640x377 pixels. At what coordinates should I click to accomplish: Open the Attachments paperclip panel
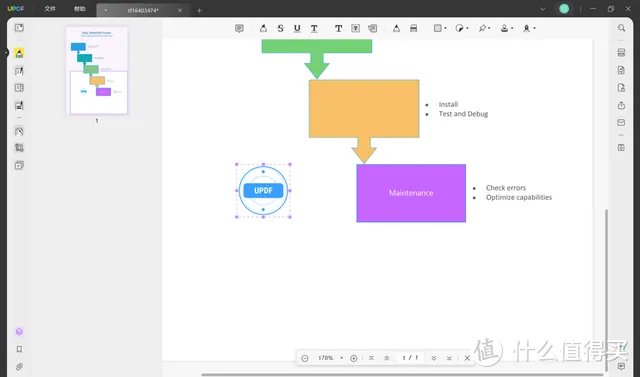[x=19, y=367]
